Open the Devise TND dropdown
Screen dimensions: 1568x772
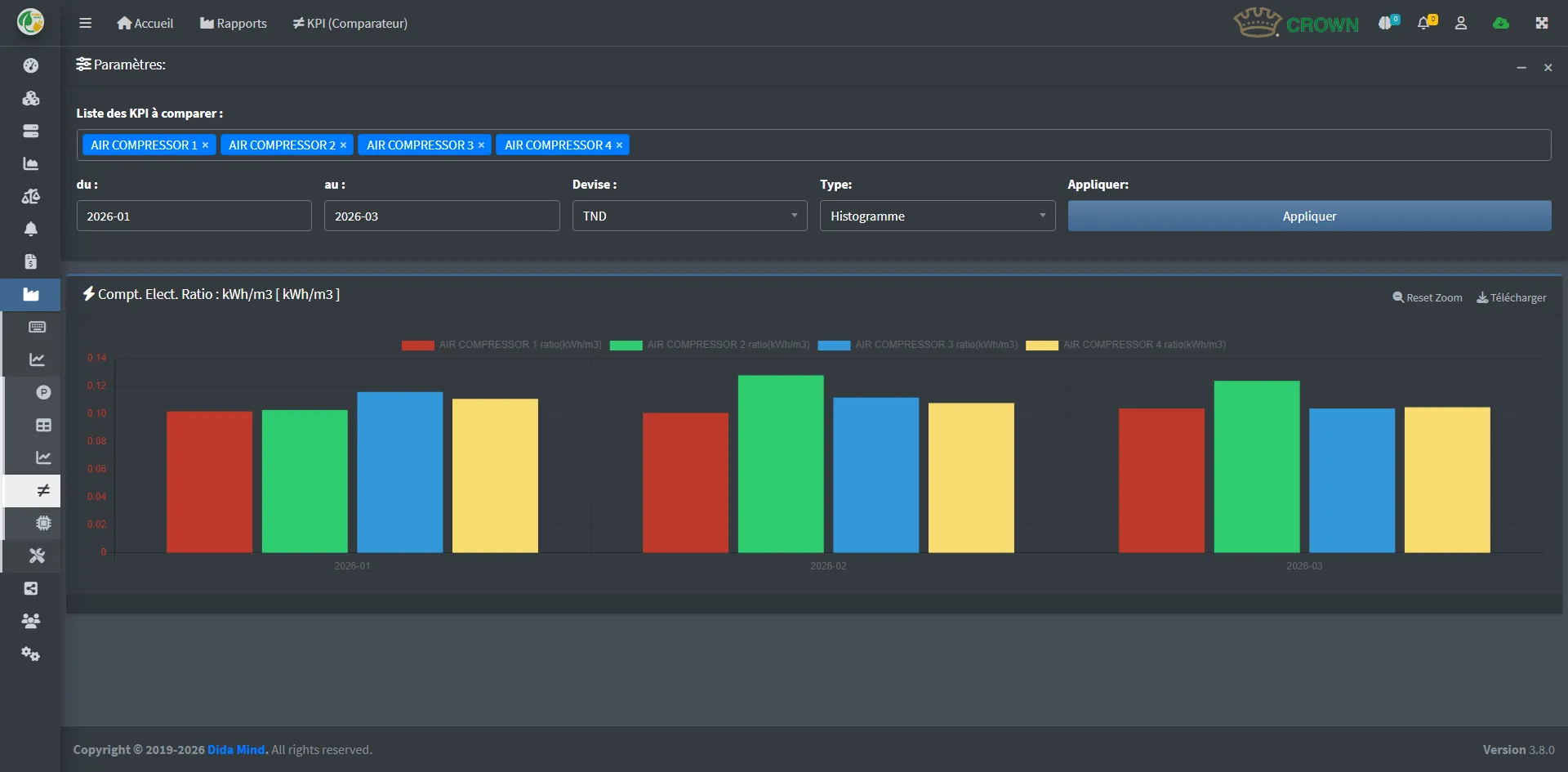[x=689, y=216]
